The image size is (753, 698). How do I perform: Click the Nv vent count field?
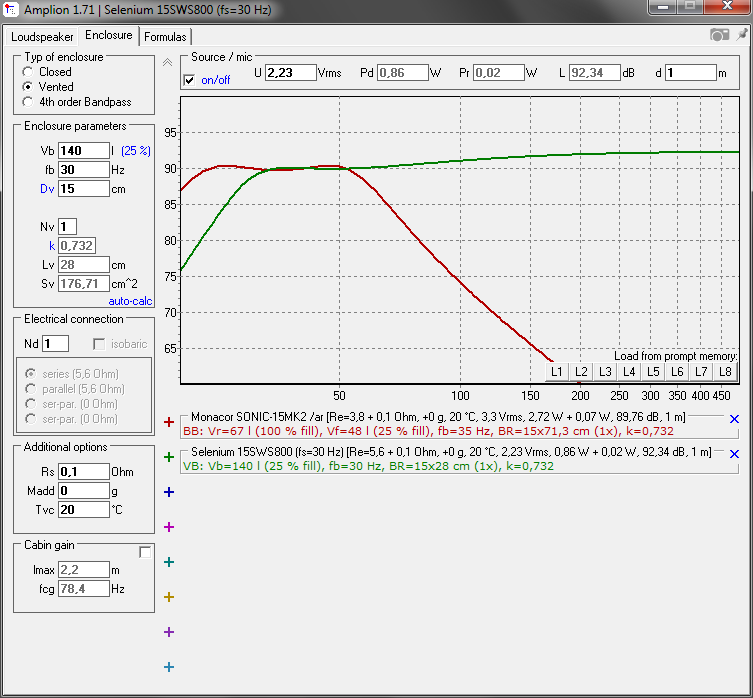pyautogui.click(x=67, y=227)
